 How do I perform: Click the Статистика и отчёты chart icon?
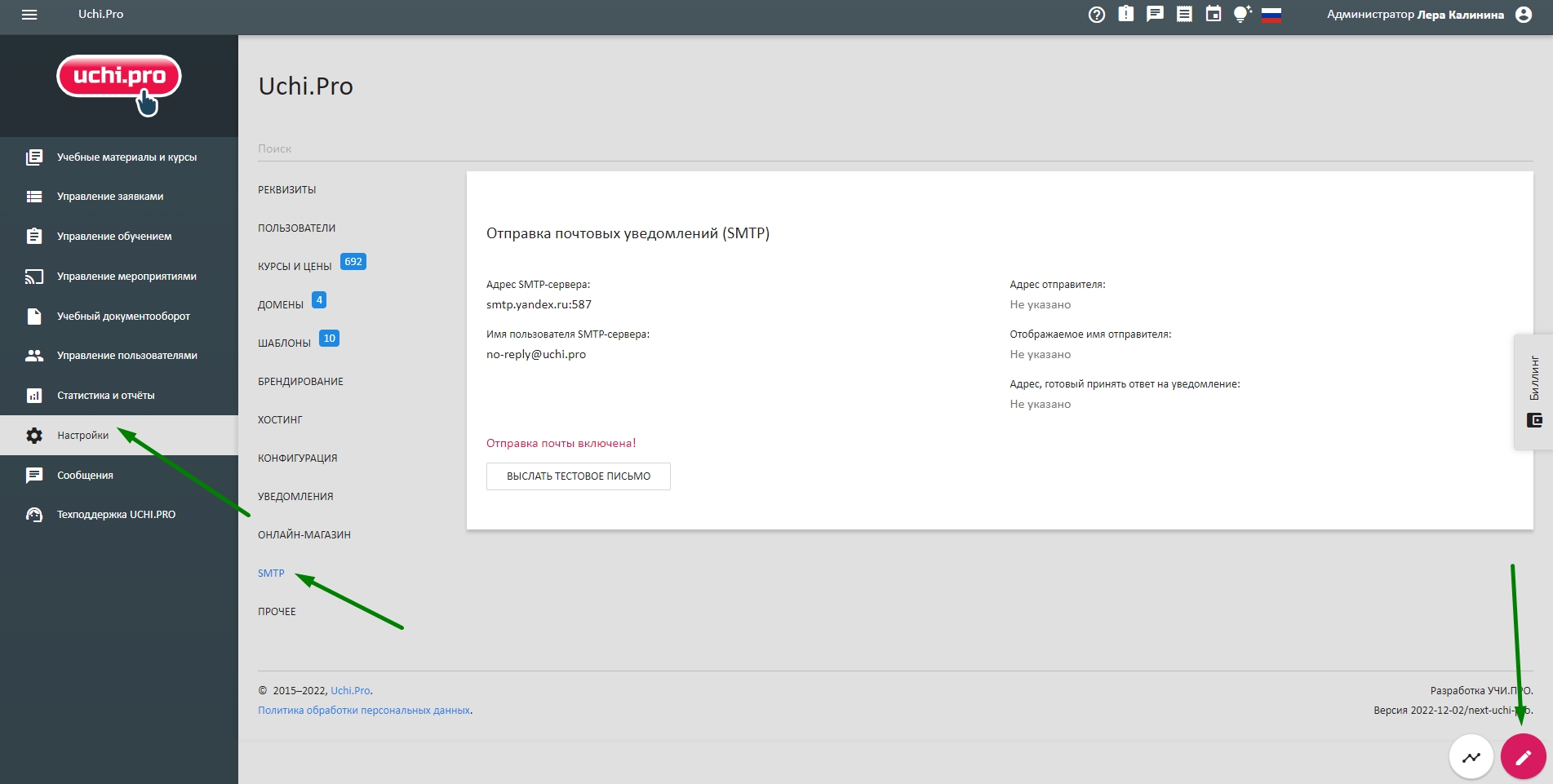[x=34, y=396]
